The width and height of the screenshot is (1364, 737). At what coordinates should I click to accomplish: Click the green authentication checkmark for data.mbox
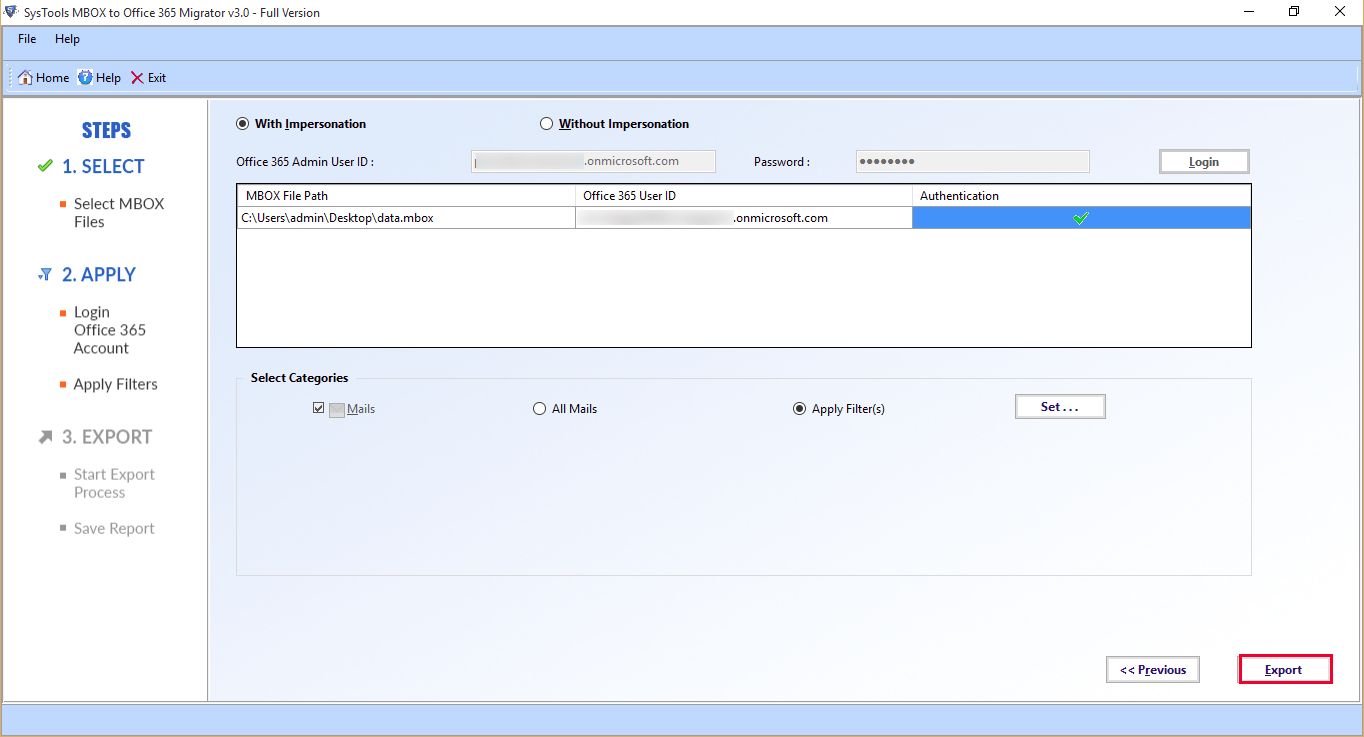point(1080,217)
